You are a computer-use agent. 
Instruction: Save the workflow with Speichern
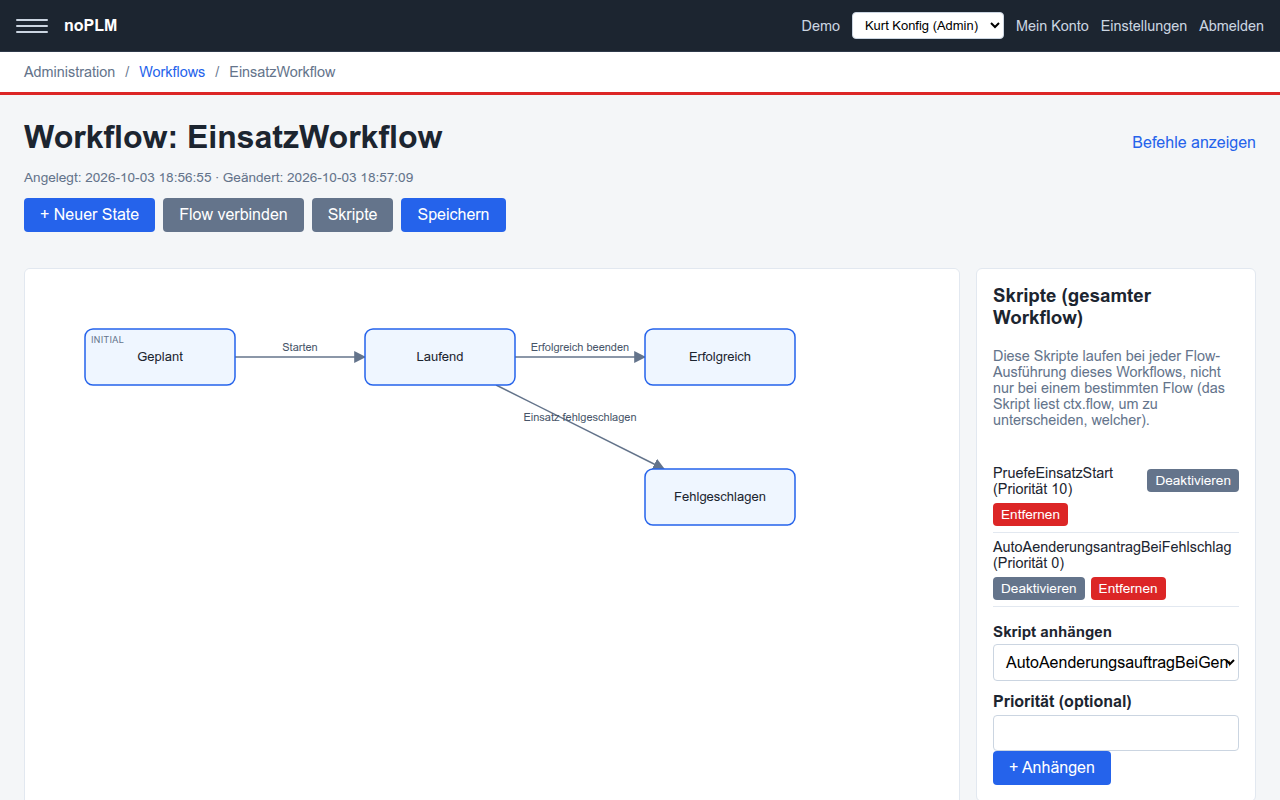pos(453,215)
